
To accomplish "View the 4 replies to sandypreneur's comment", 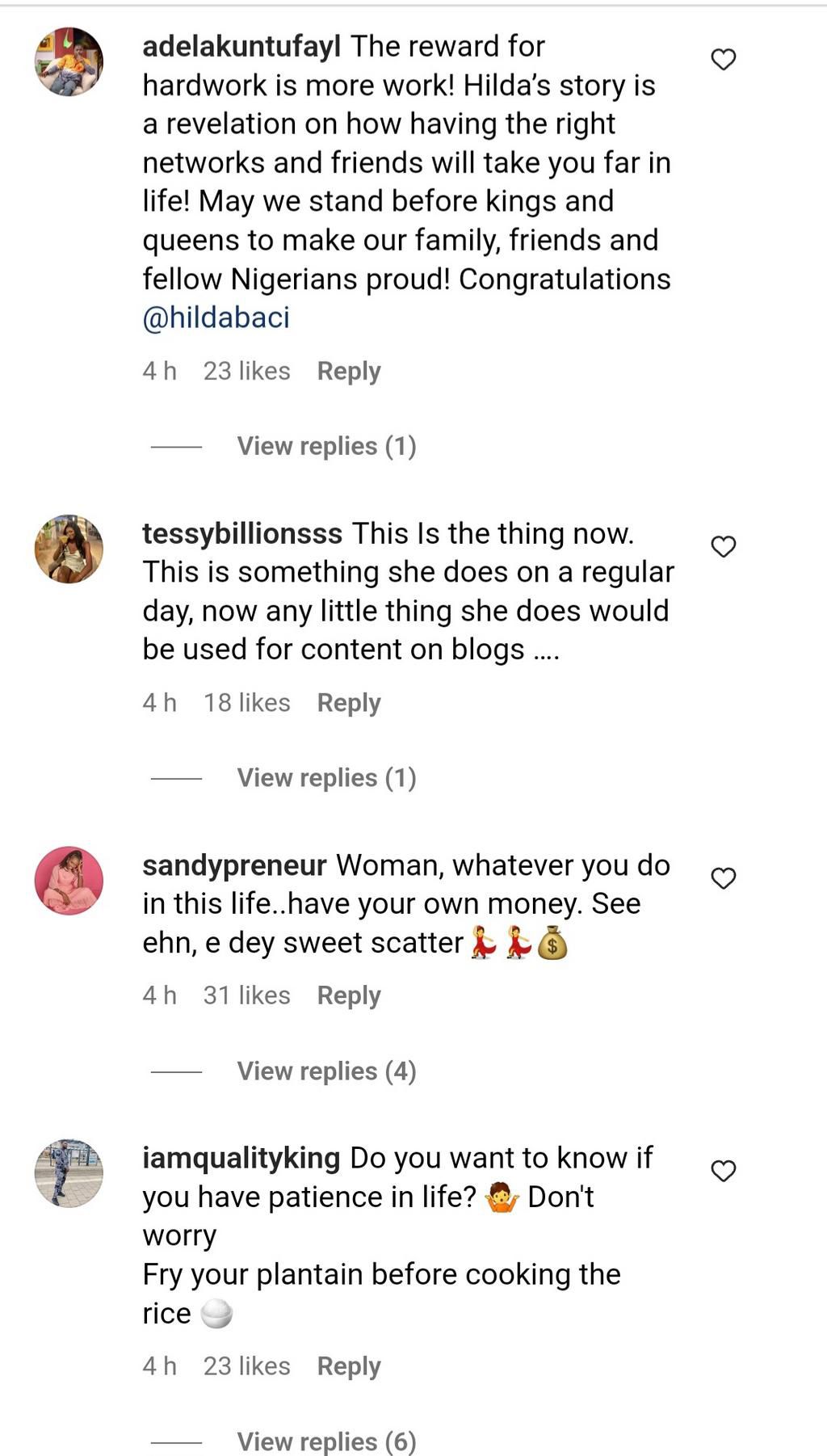I will click(x=325, y=1071).
